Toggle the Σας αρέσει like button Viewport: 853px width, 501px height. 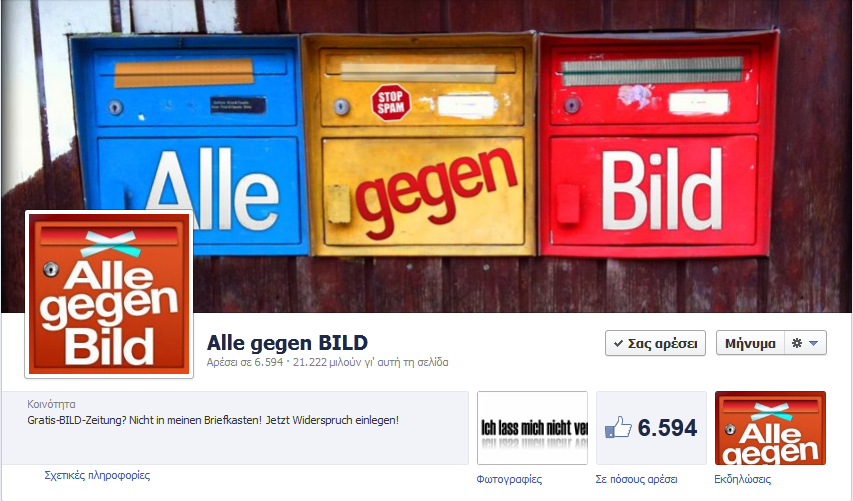coord(655,343)
